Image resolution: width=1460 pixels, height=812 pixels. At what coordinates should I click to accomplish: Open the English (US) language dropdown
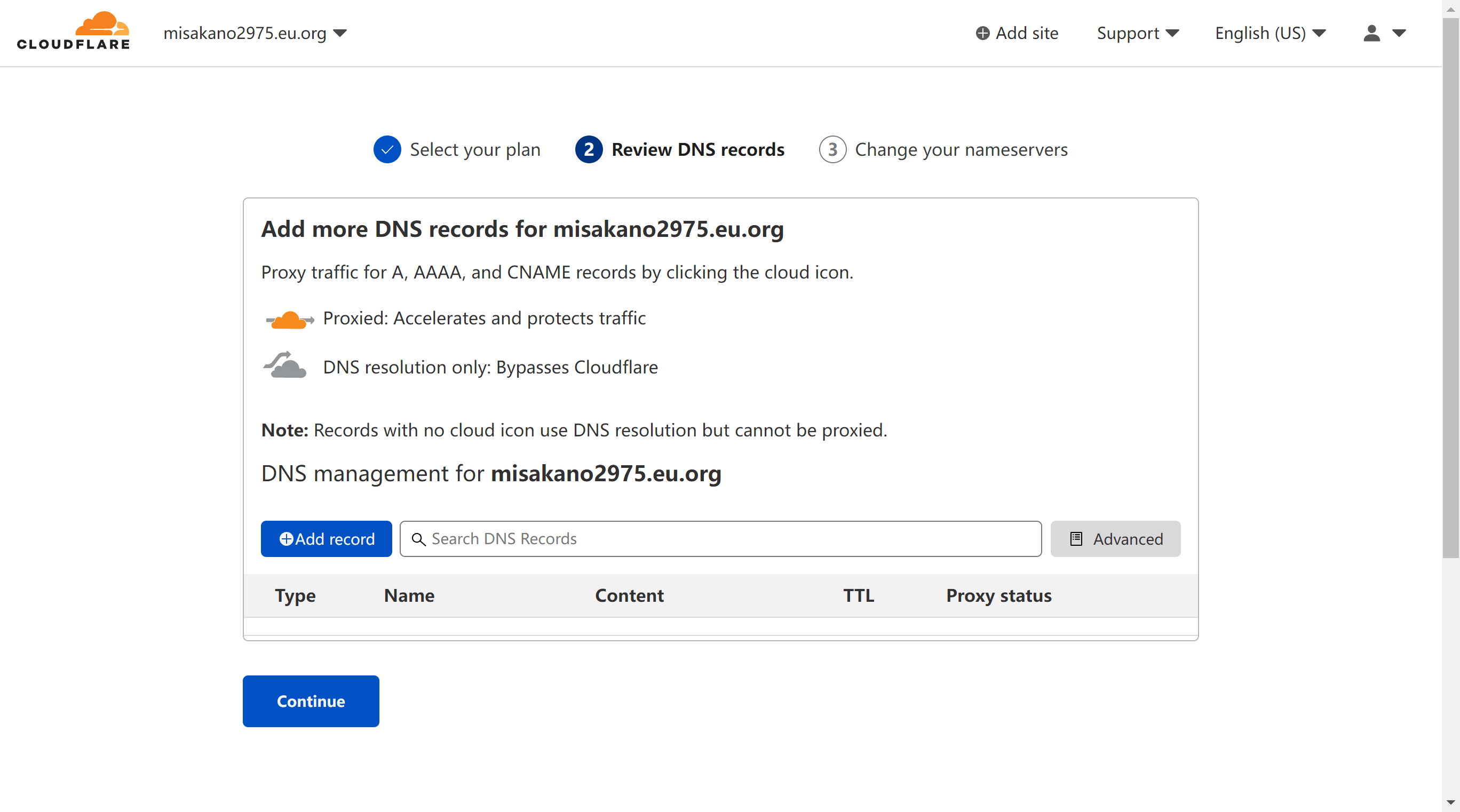coord(1270,34)
